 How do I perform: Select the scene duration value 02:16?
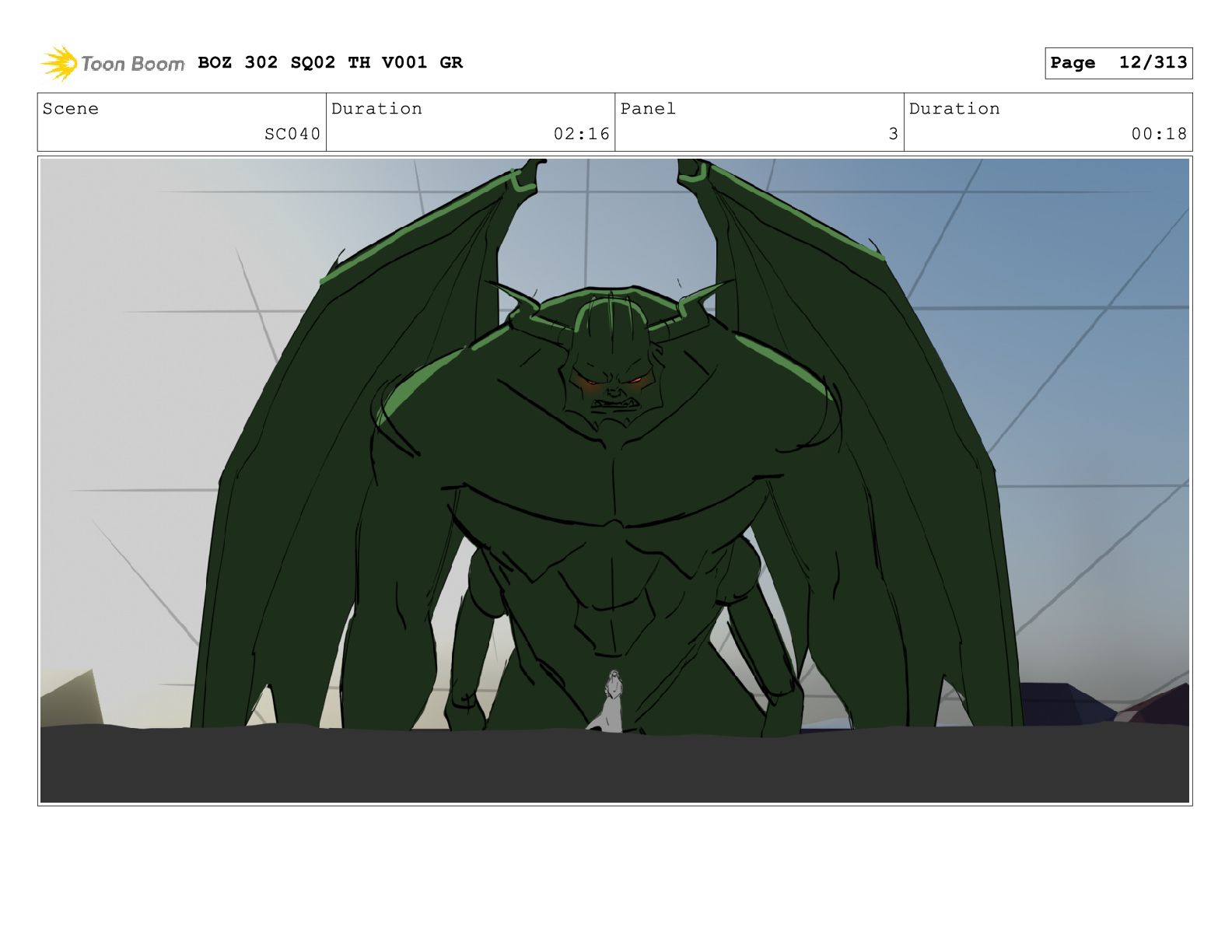click(582, 134)
